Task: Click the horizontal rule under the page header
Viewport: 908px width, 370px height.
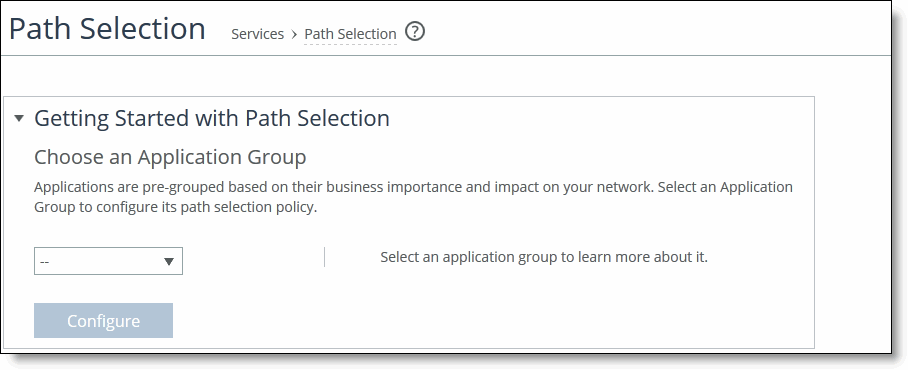Action: pos(446,56)
